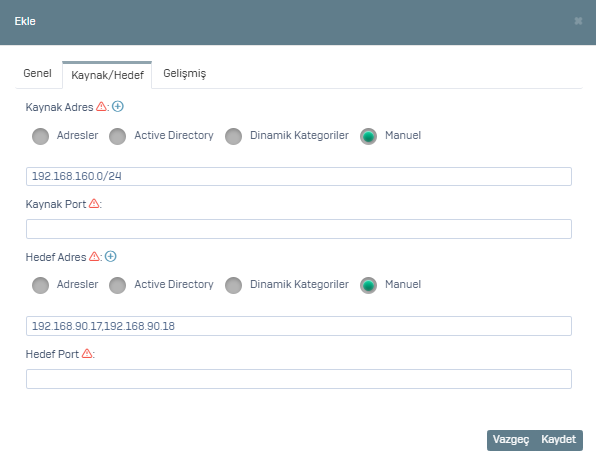596x464 pixels.
Task: Select Dinamik Kategoriler radio under Hedef Adres
Action: click(233, 285)
